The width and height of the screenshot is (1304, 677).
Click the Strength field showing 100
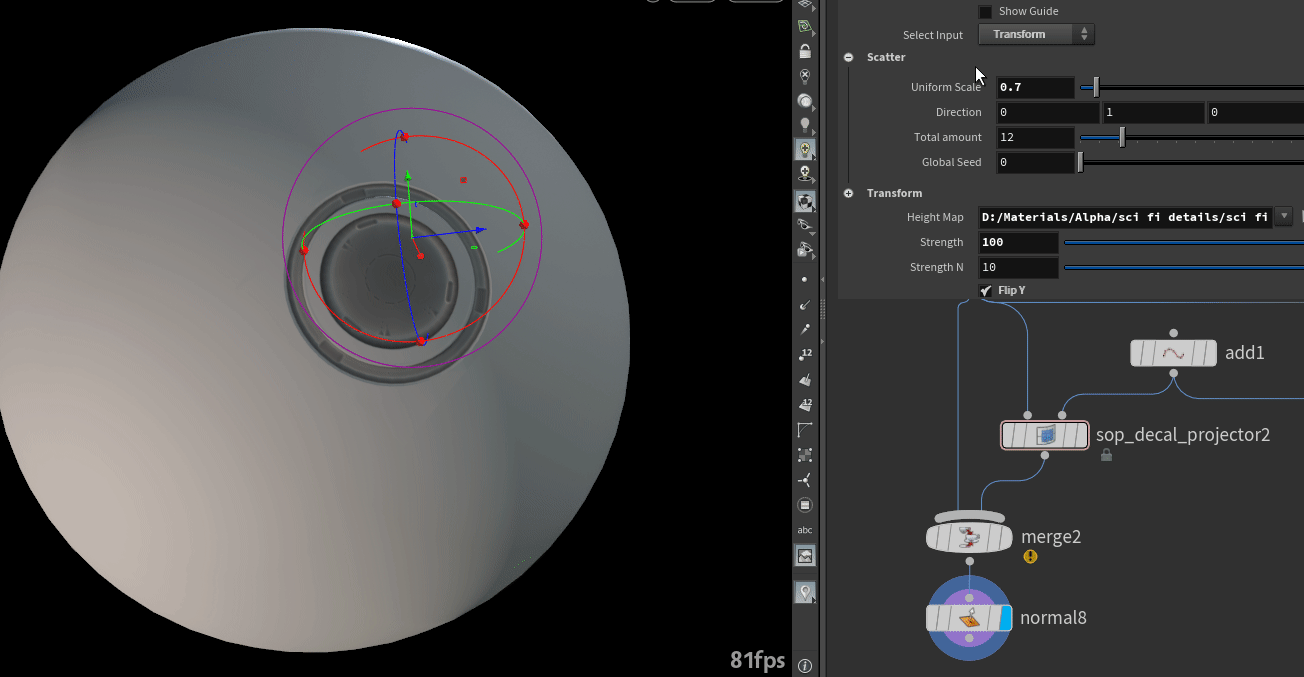[1017, 242]
